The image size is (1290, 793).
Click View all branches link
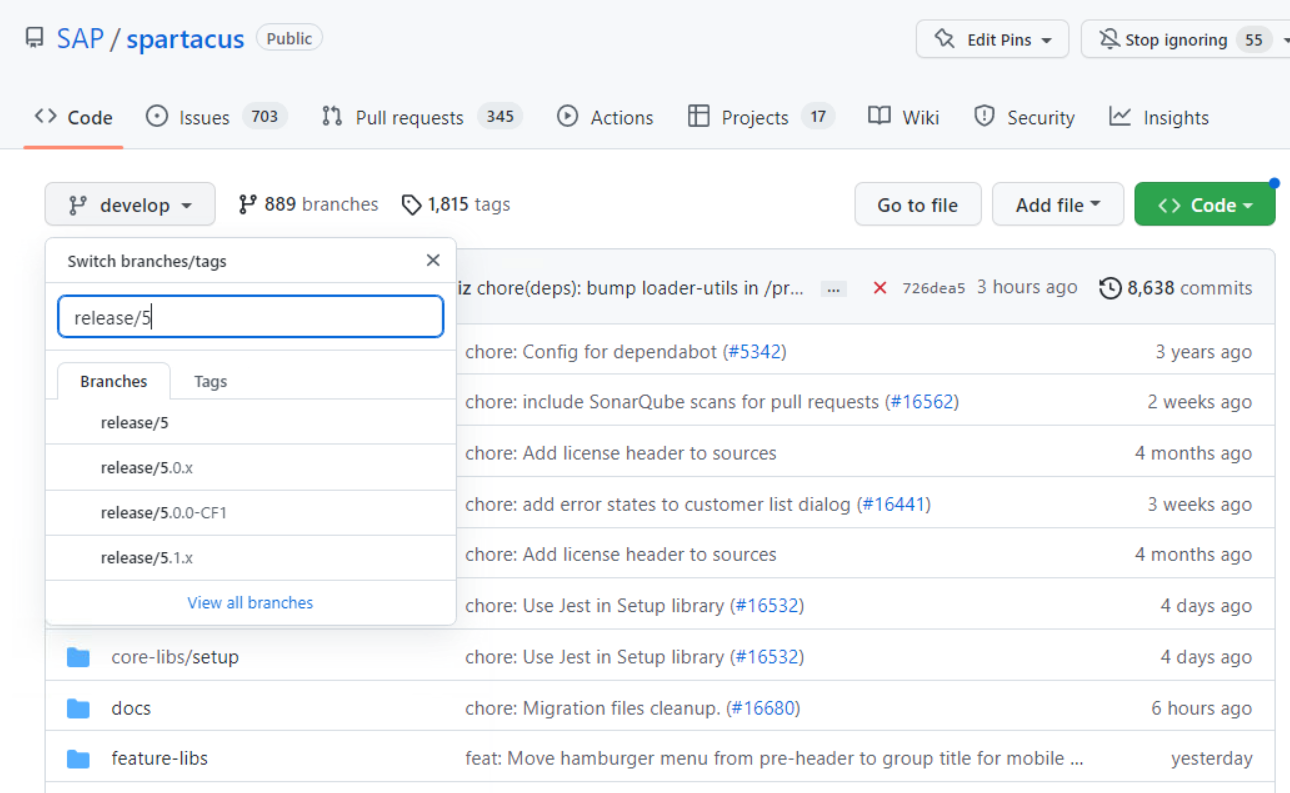[x=250, y=603]
